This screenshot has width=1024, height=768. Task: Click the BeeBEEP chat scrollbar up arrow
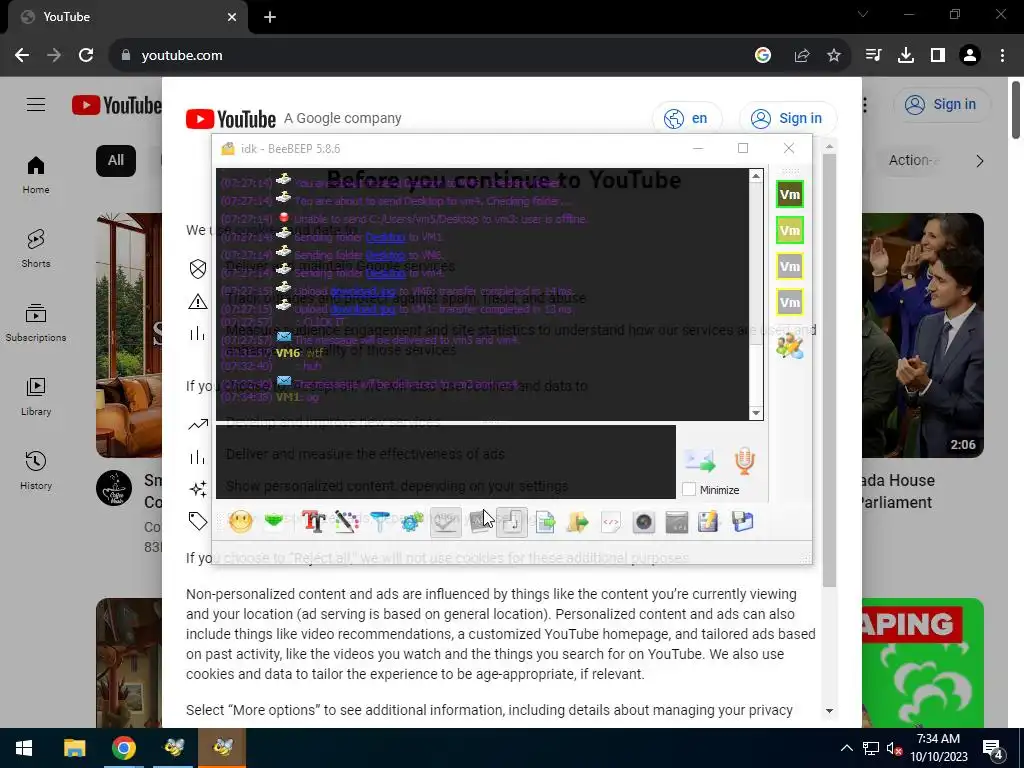pos(756,176)
